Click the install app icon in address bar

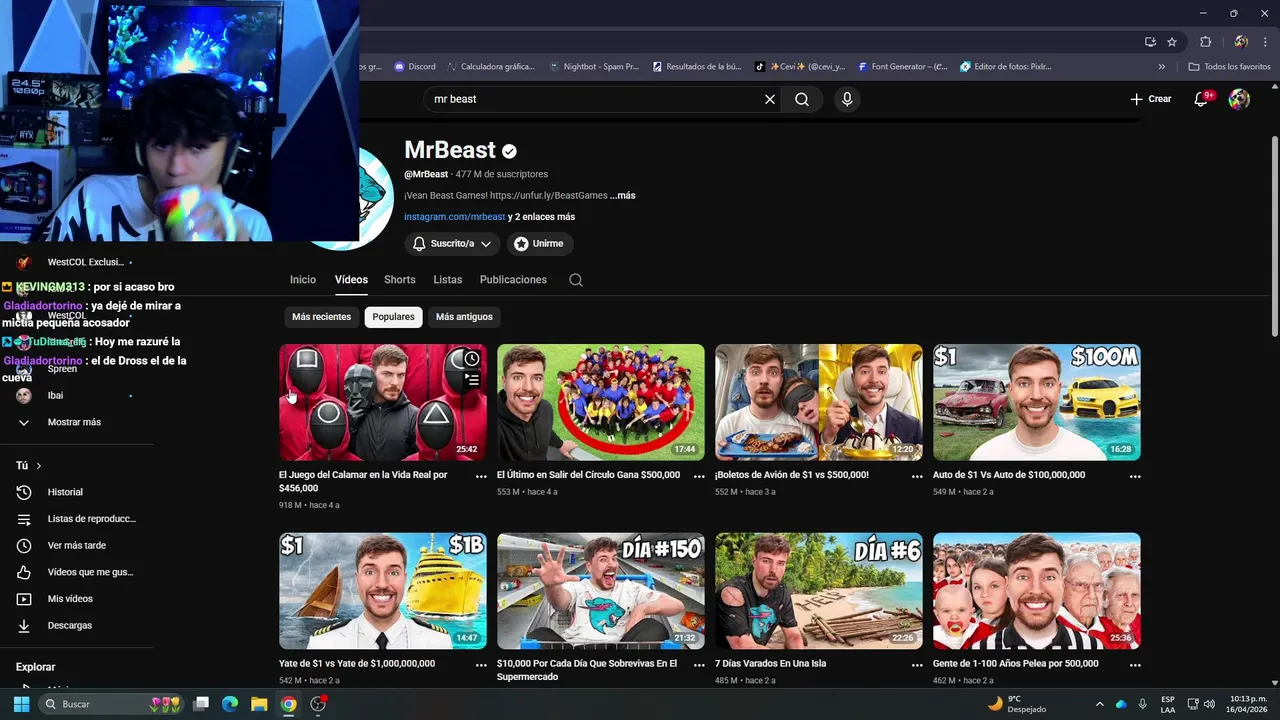pos(1151,42)
